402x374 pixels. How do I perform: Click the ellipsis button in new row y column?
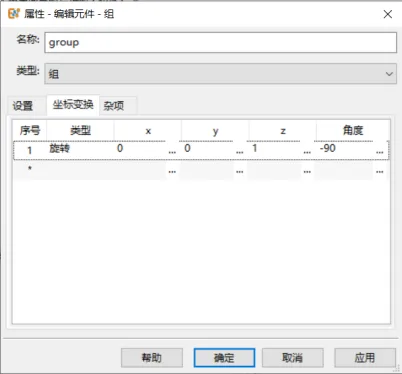[x=240, y=171]
